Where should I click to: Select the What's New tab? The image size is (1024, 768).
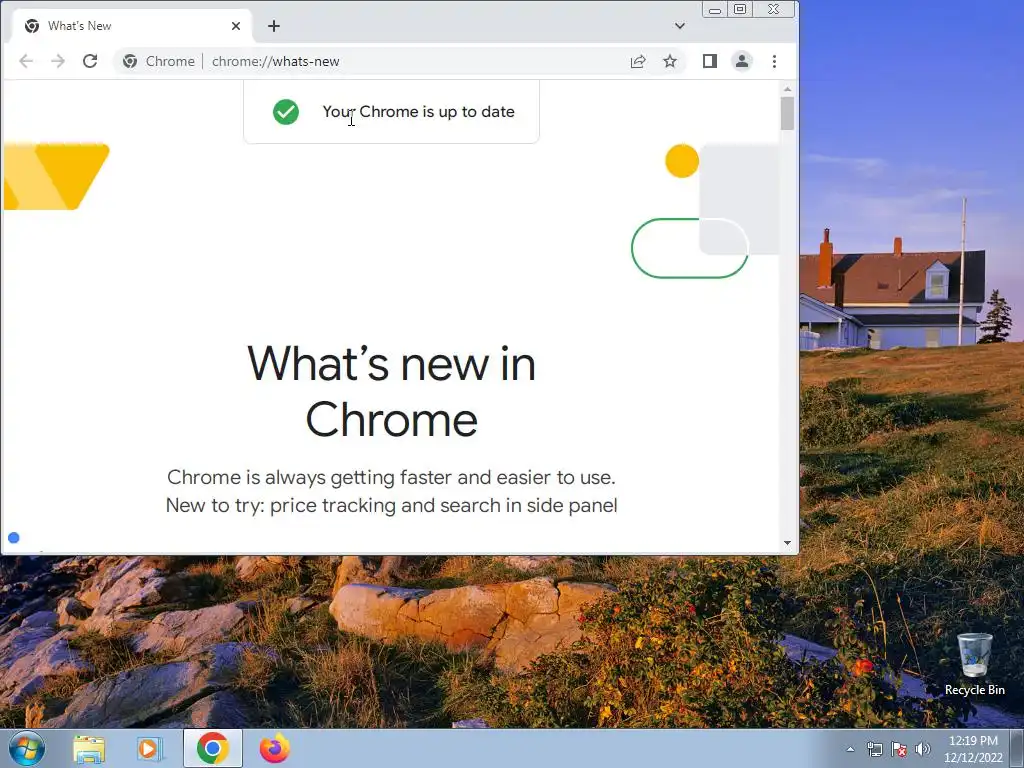point(131,26)
